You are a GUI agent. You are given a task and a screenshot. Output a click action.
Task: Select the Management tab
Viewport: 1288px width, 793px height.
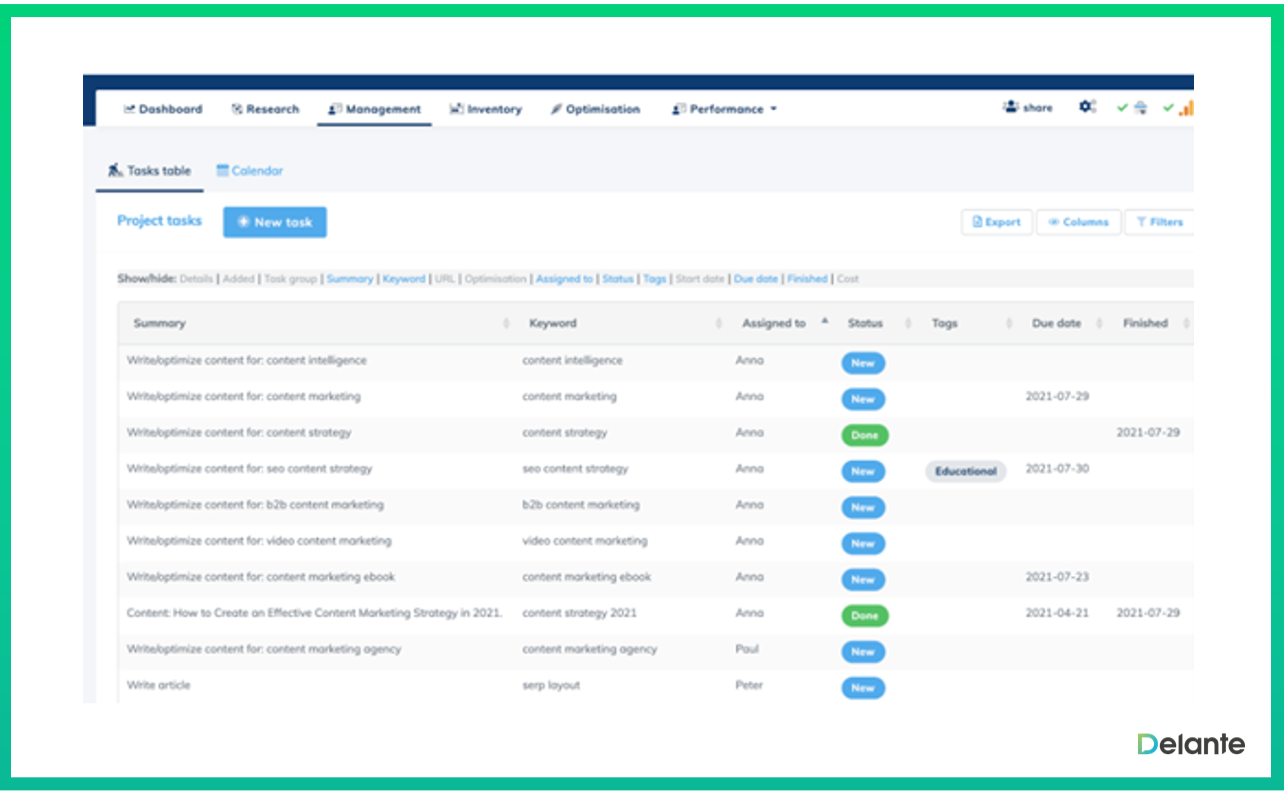pos(374,109)
